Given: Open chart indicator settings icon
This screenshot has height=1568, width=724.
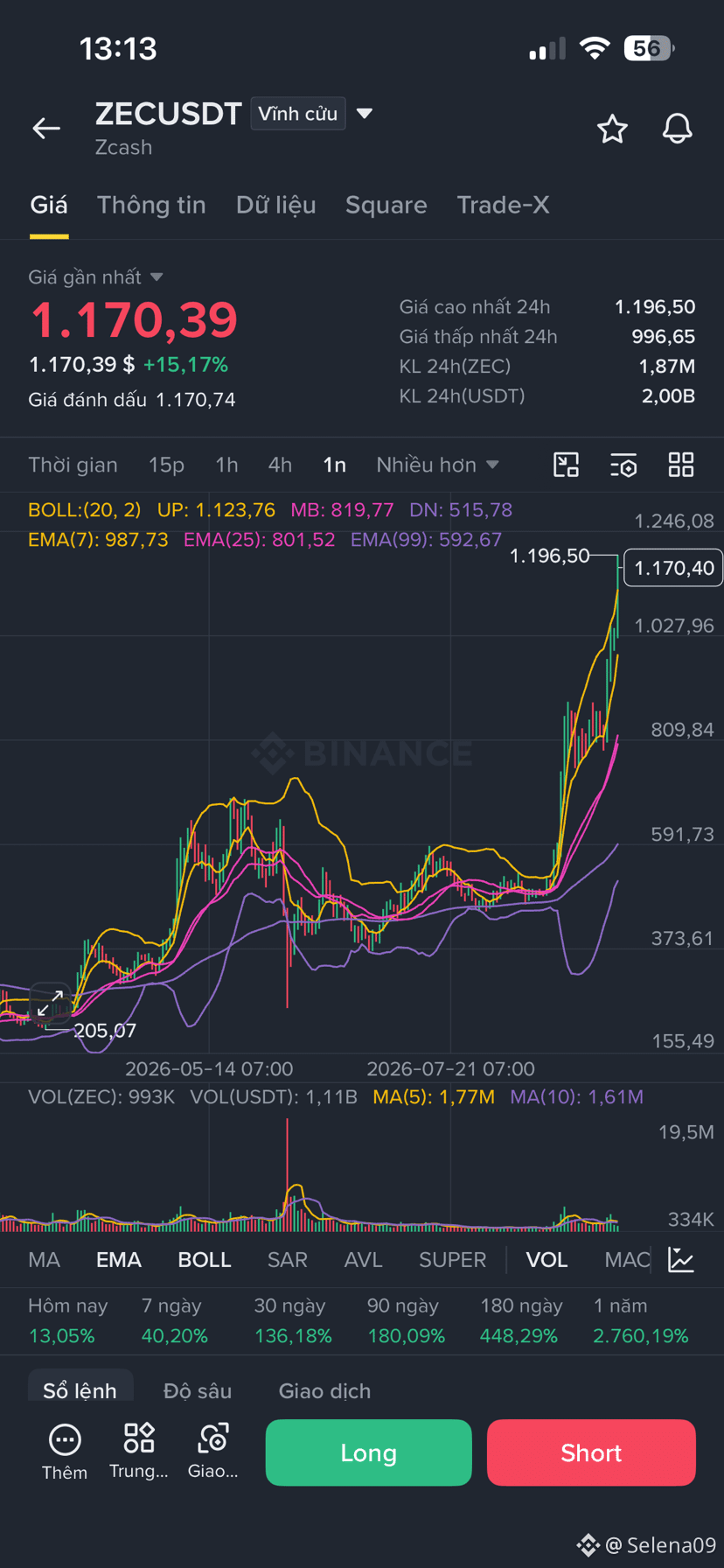Looking at the screenshot, I should click(623, 465).
